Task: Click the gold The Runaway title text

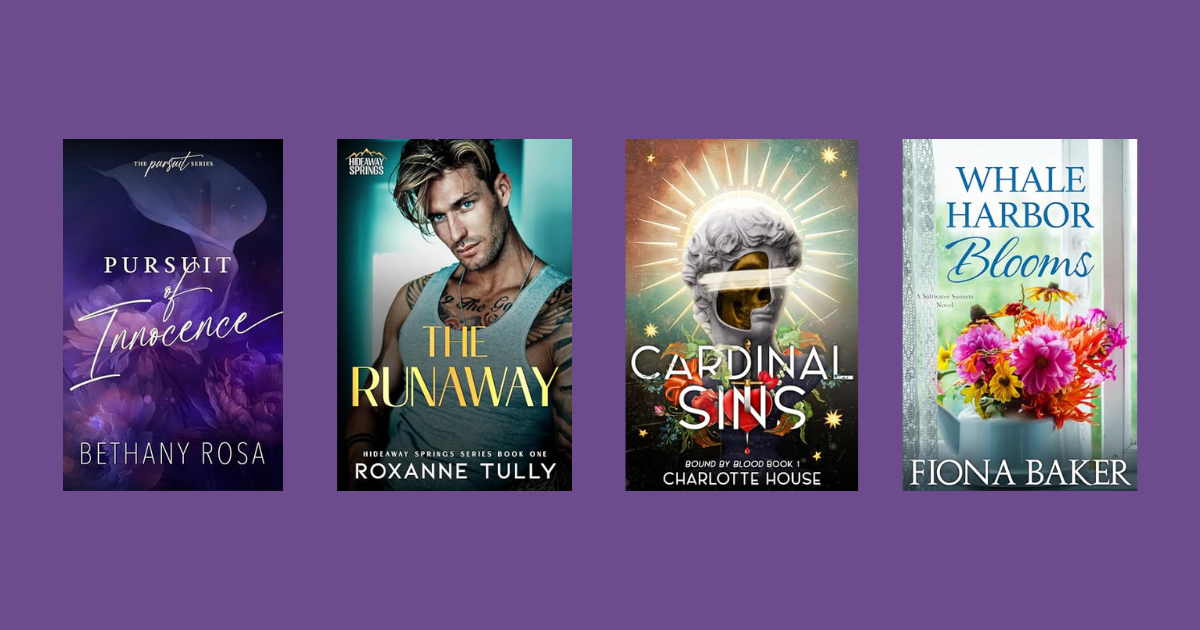Action: tap(455, 368)
